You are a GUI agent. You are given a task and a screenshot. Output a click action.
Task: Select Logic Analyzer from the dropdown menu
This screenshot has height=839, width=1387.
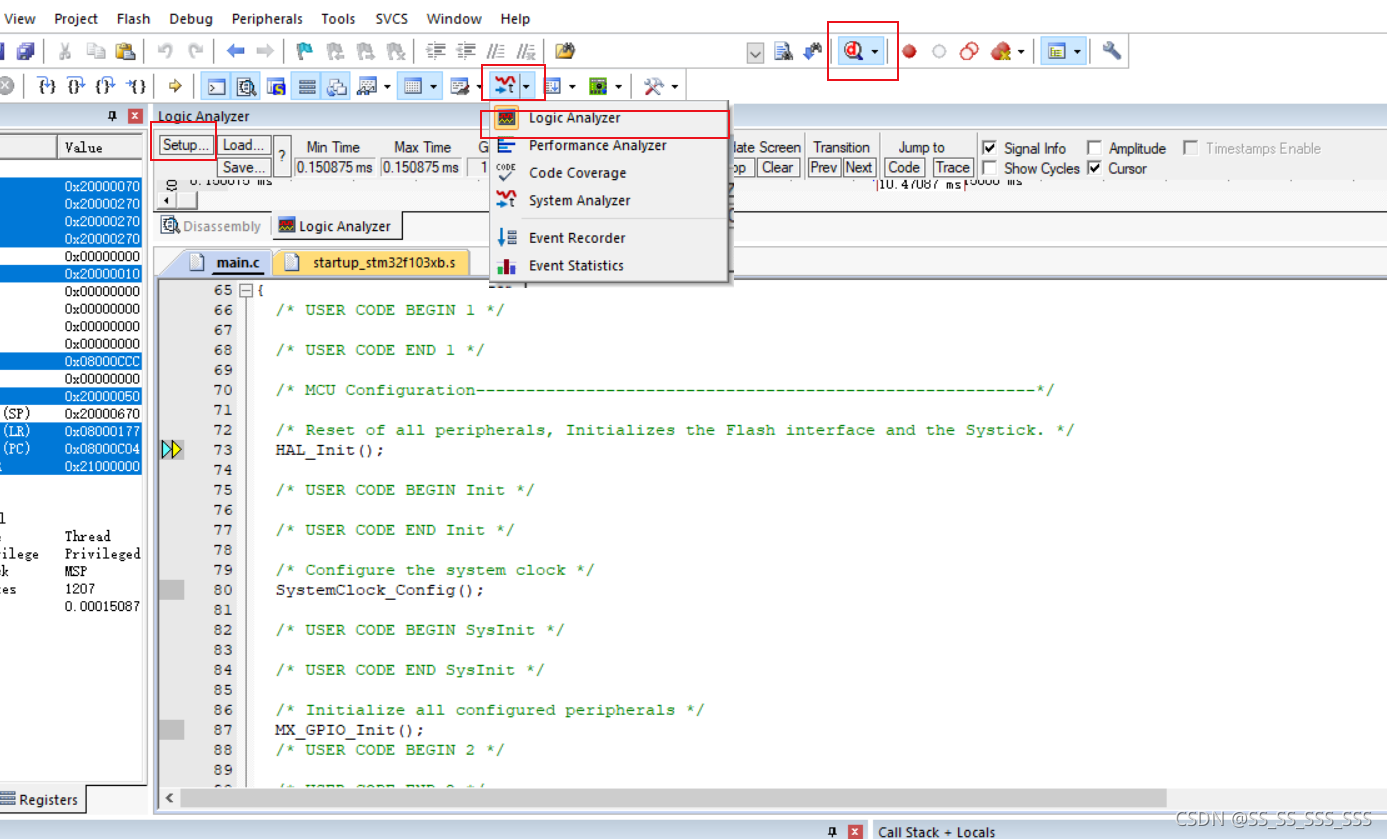click(608, 118)
